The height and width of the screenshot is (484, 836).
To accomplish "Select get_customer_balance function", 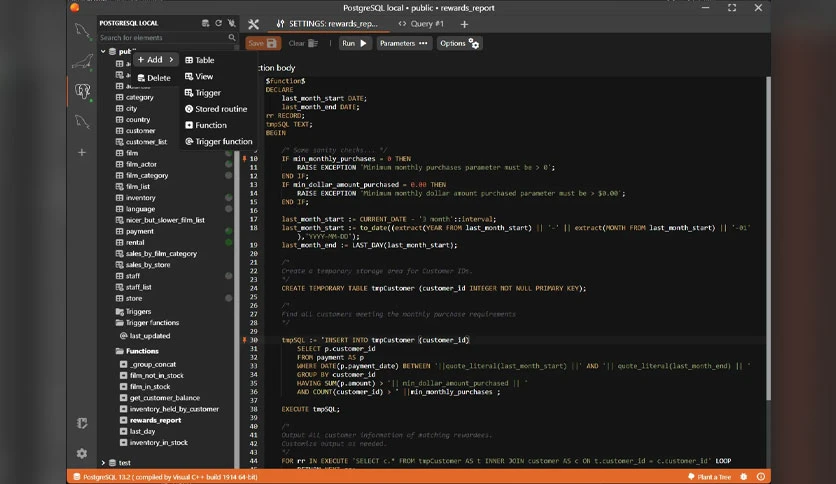I will (160, 398).
